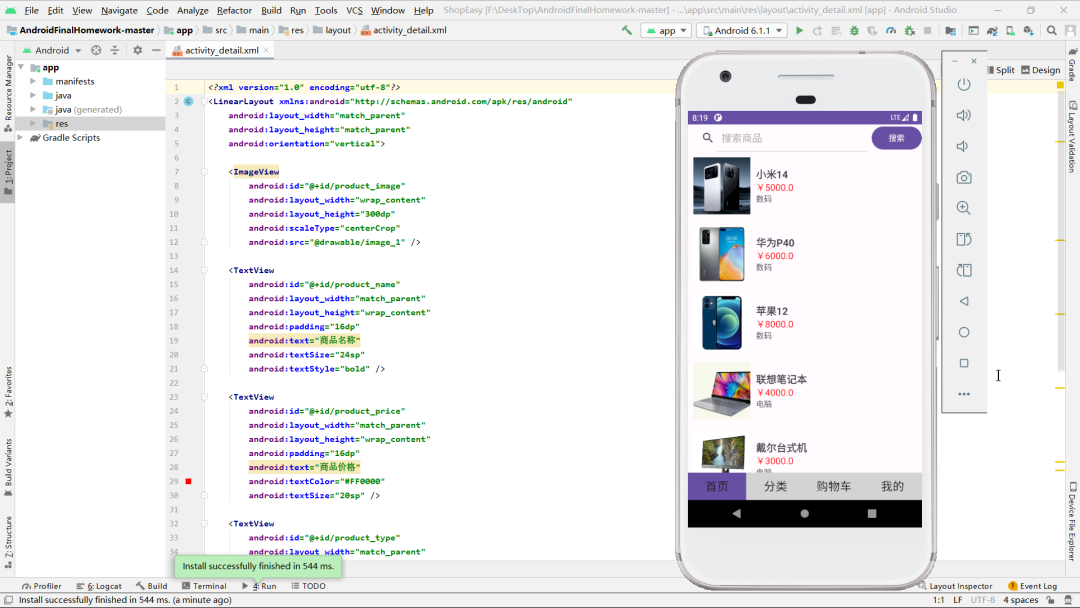Screen dimensions: 1080x608
Task: Sync project with Gradle files elephant icon
Action: click(992, 30)
